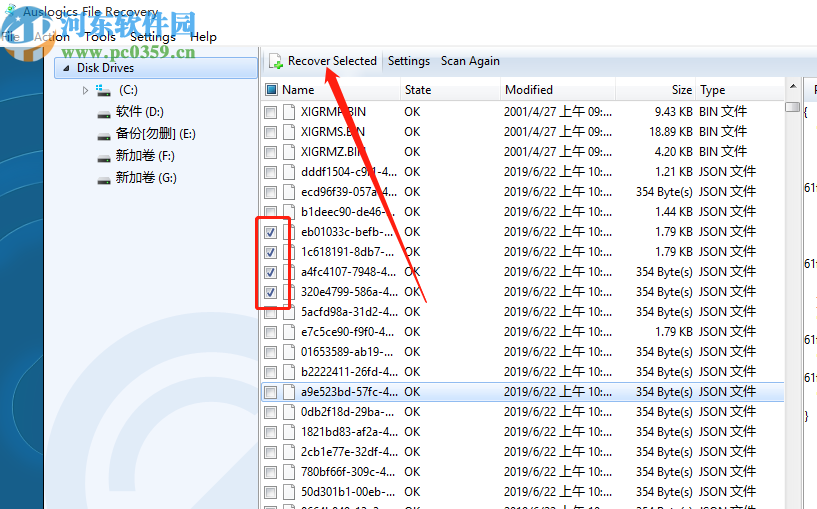The image size is (817, 509).
Task: Collapse the Disk Drives tree node
Action: [x=66, y=68]
